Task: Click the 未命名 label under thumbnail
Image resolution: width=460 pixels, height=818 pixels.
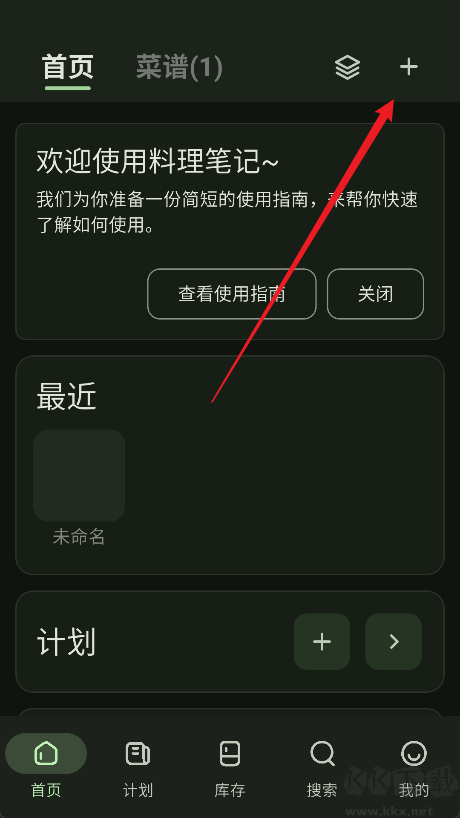Action: (x=79, y=537)
